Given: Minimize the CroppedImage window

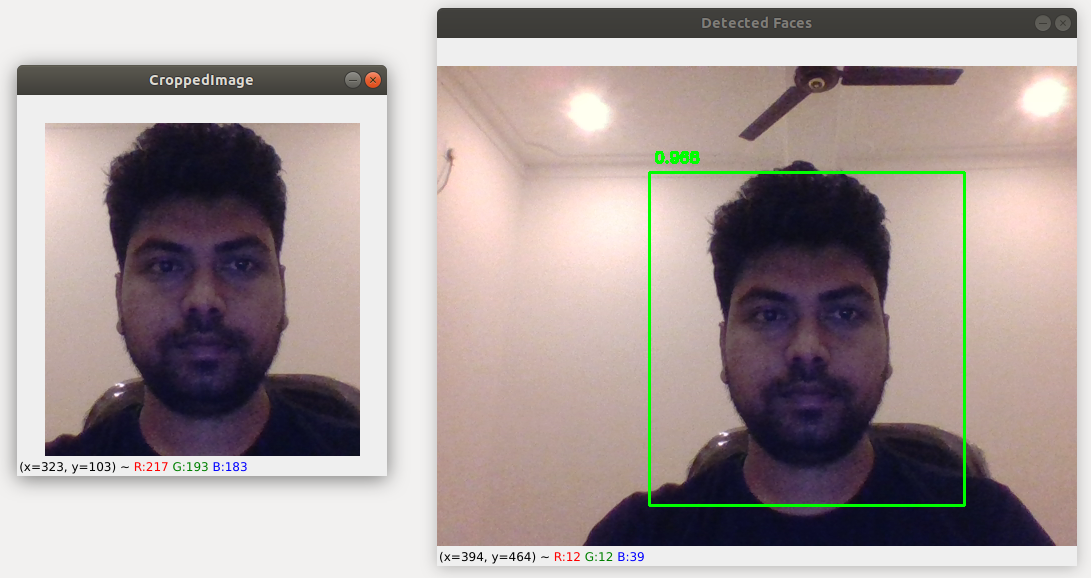Looking at the screenshot, I should 351,80.
